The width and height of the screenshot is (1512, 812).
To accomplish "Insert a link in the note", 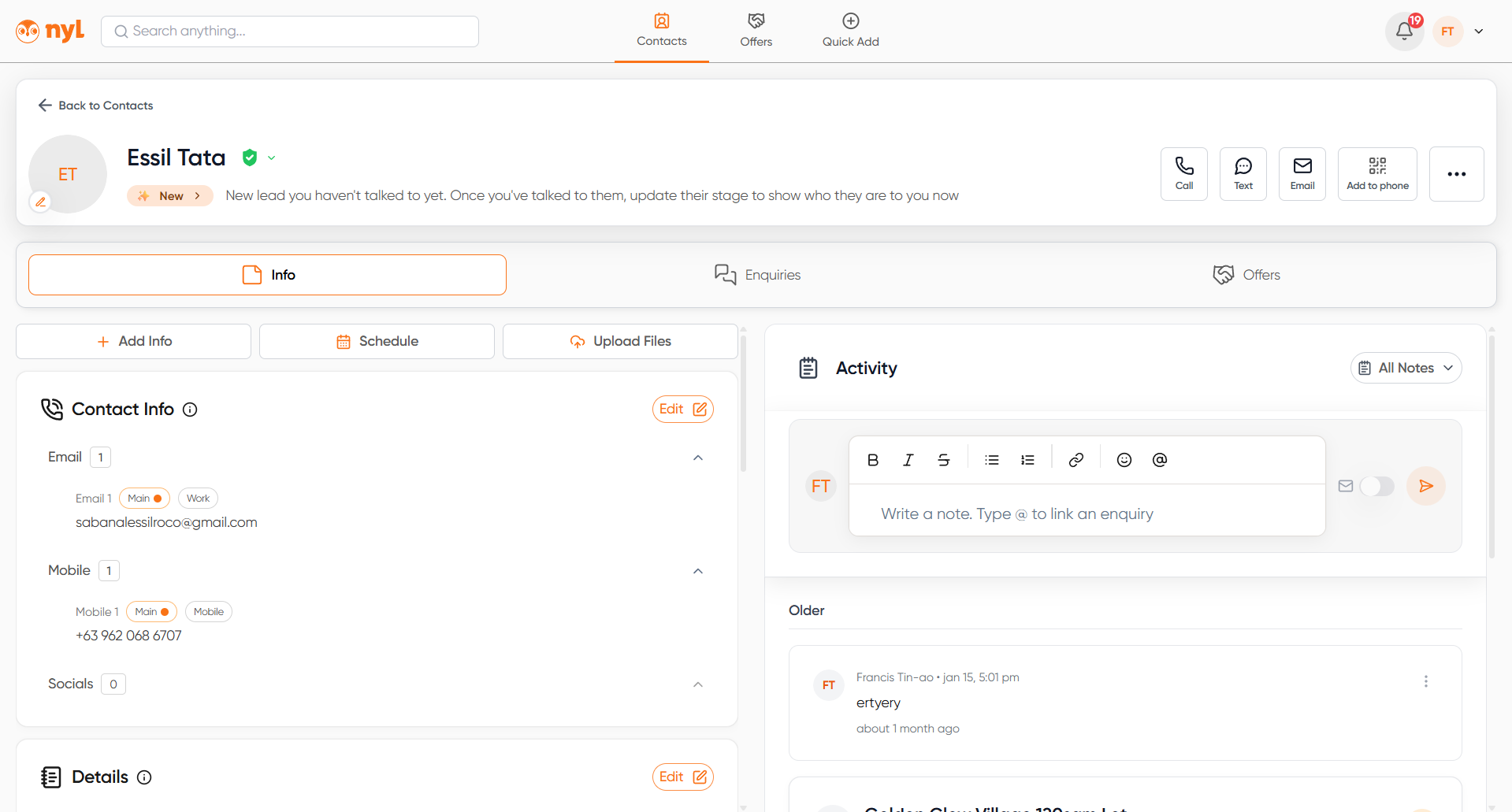I will click(x=1075, y=460).
